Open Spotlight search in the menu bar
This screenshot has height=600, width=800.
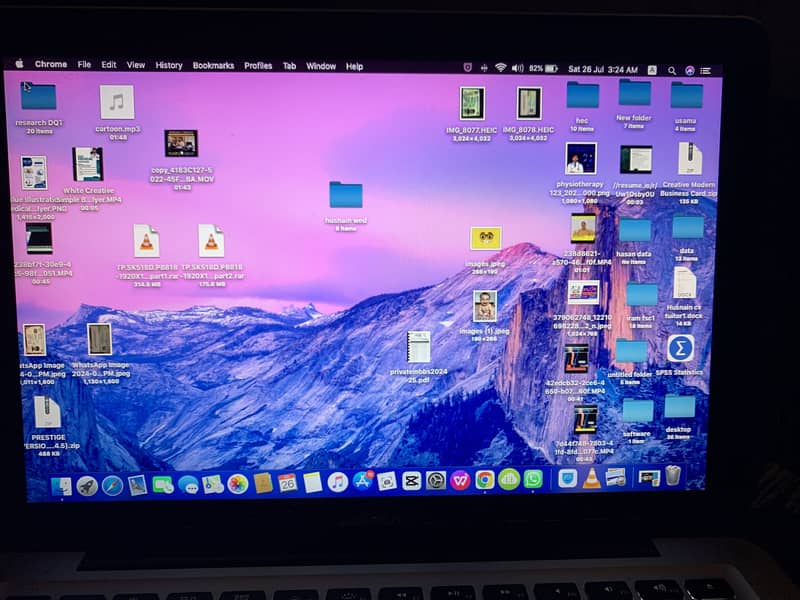671,70
